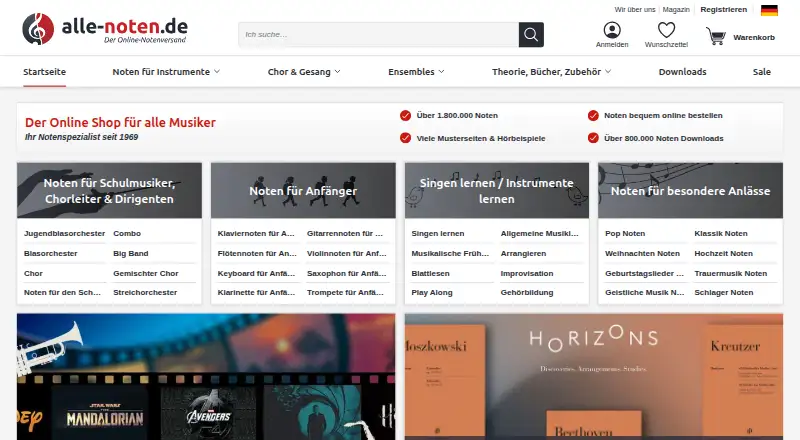Click the magnifier search button
This screenshot has width=800, height=440.
coord(531,35)
